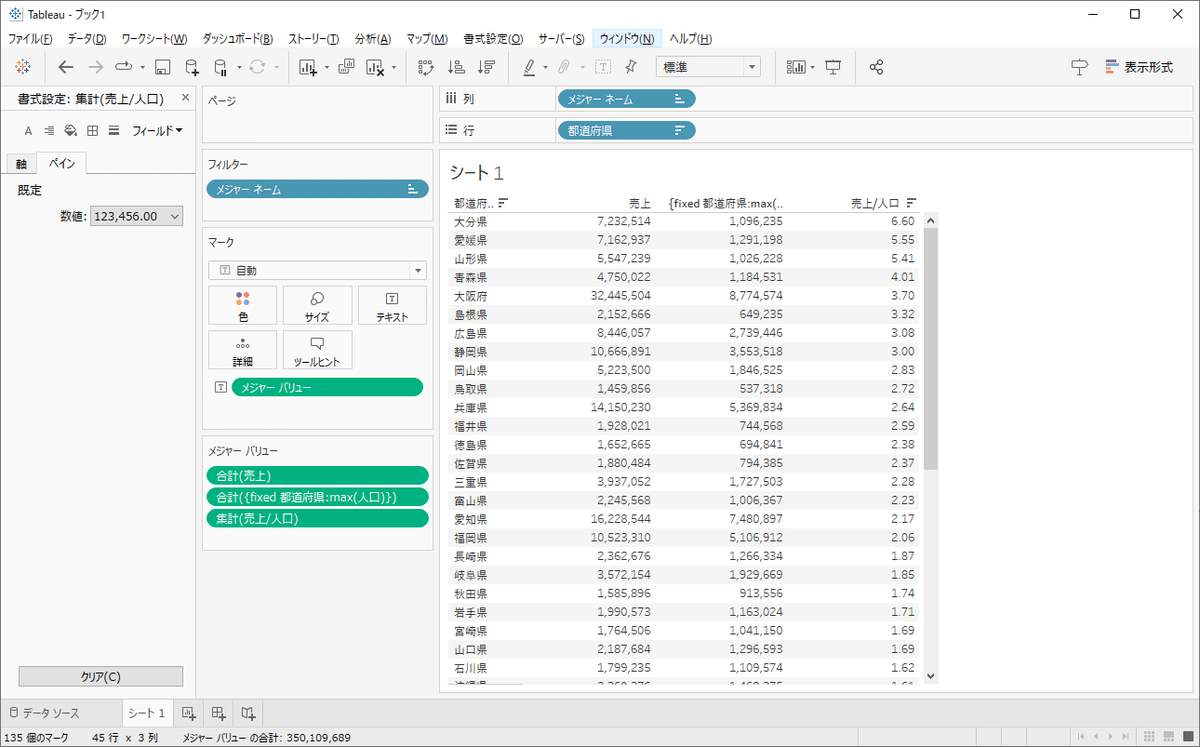Open dropdown arrow beside highlight pen icon
Viewport: 1200px width, 747px height.
pyautogui.click(x=546, y=68)
